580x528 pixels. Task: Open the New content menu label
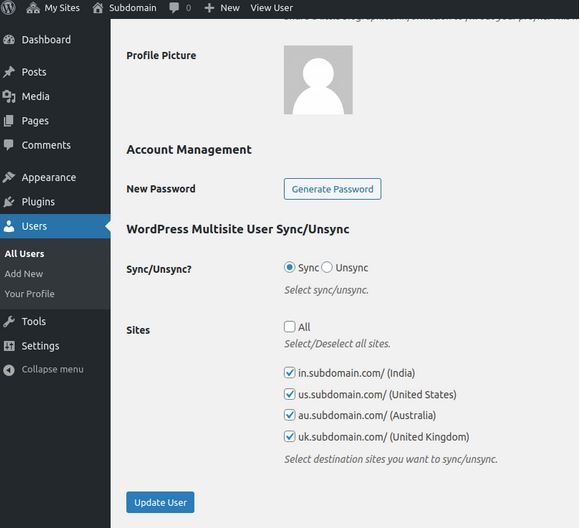point(230,8)
